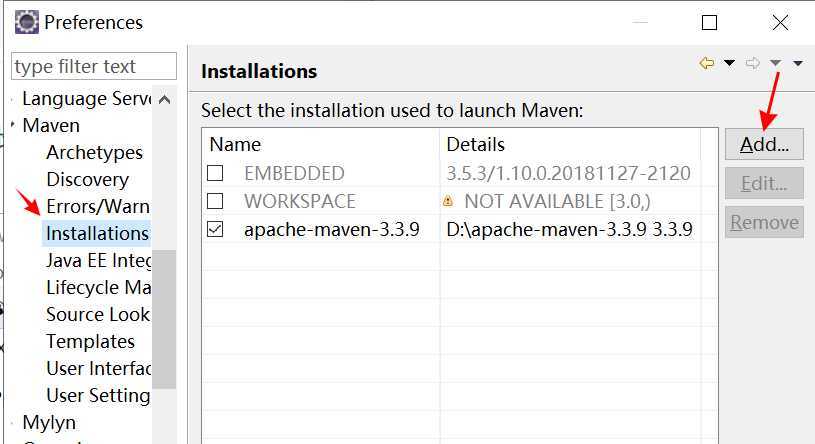Click the grayed forward navigation arrow

753,63
